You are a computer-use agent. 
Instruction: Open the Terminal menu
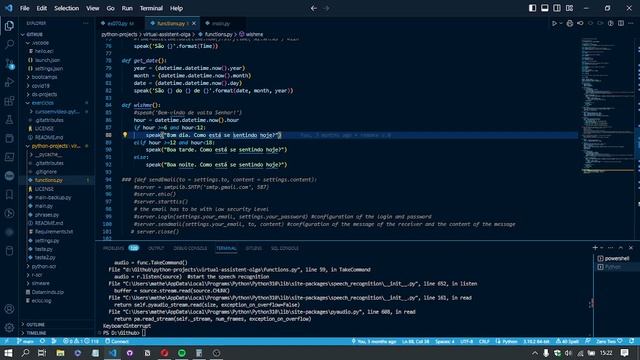click(151, 8)
